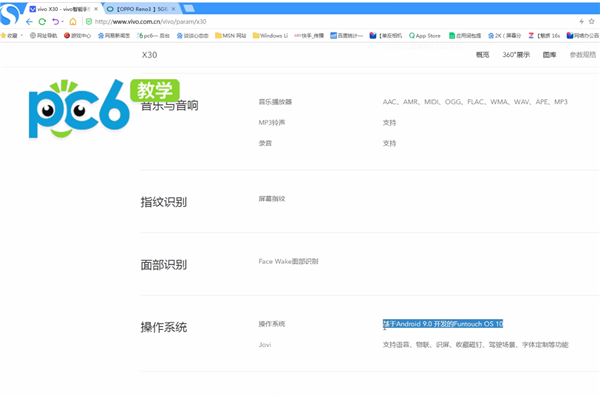Click the 指纹识别 section heading
This screenshot has height=397, width=600.
point(164,202)
